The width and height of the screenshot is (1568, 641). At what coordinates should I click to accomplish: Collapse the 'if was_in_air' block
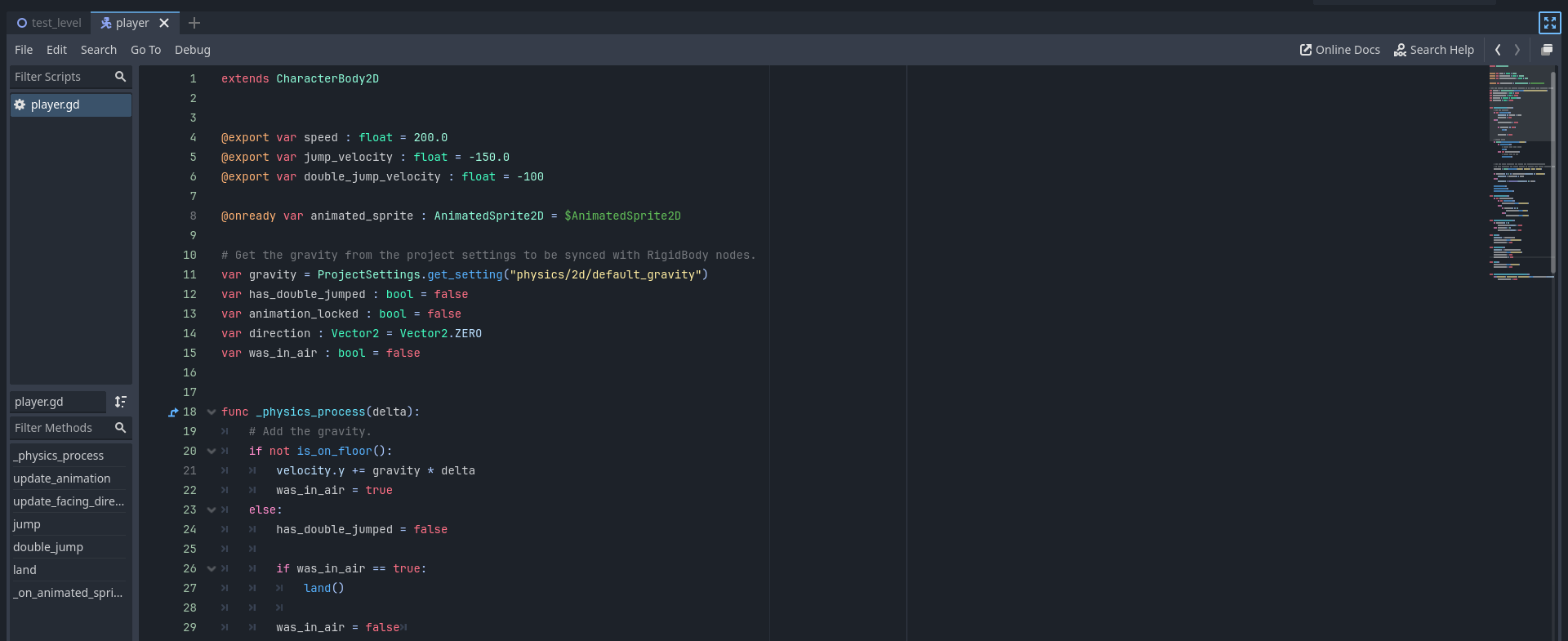tap(212, 569)
